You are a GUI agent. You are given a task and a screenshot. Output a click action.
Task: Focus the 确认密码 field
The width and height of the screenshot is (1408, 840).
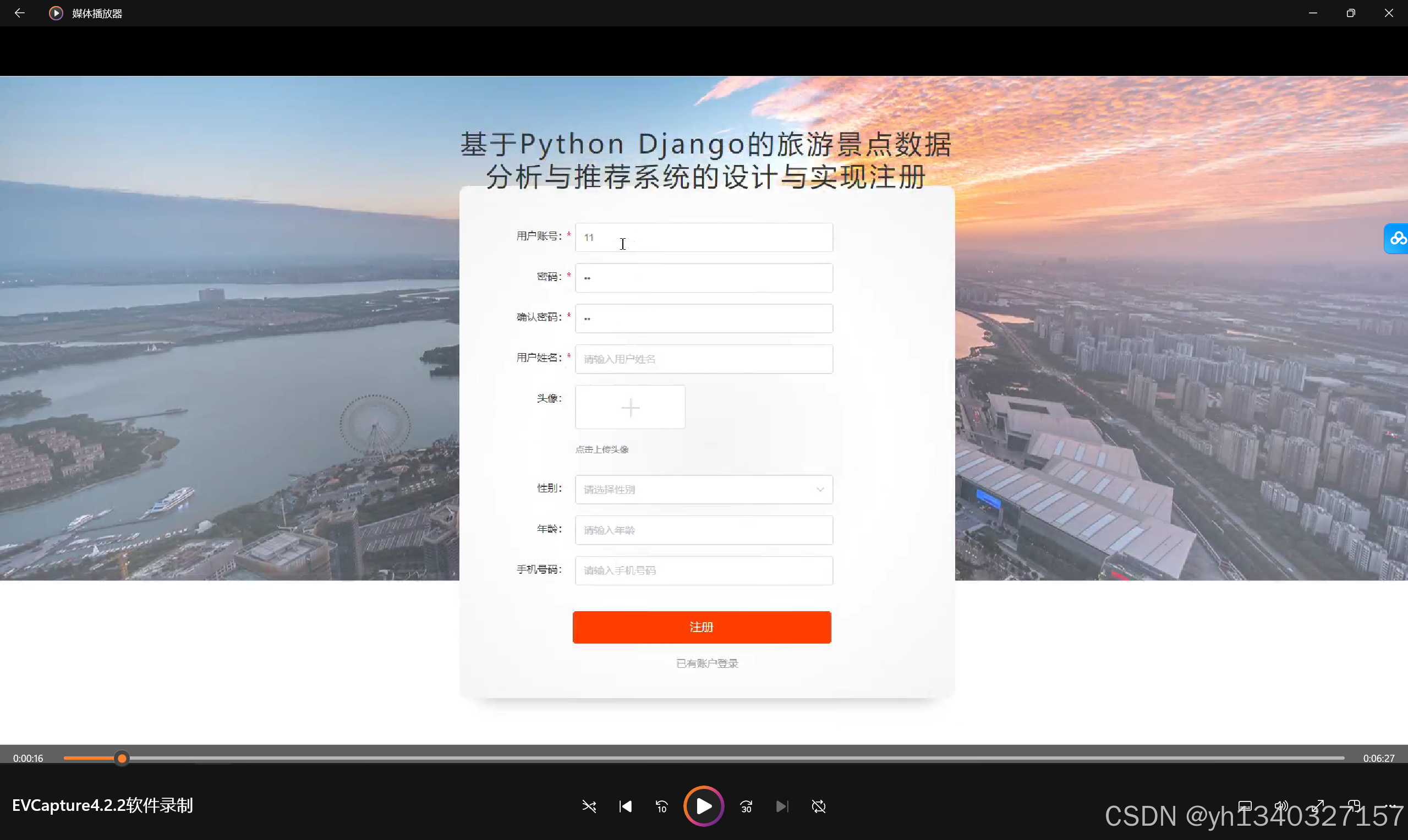click(x=704, y=319)
